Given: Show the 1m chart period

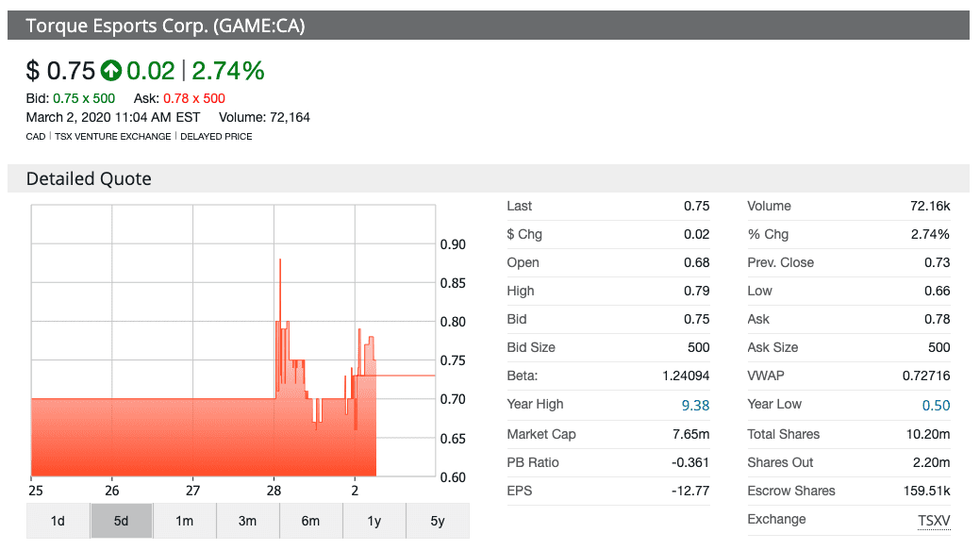Looking at the screenshot, I should [x=184, y=521].
